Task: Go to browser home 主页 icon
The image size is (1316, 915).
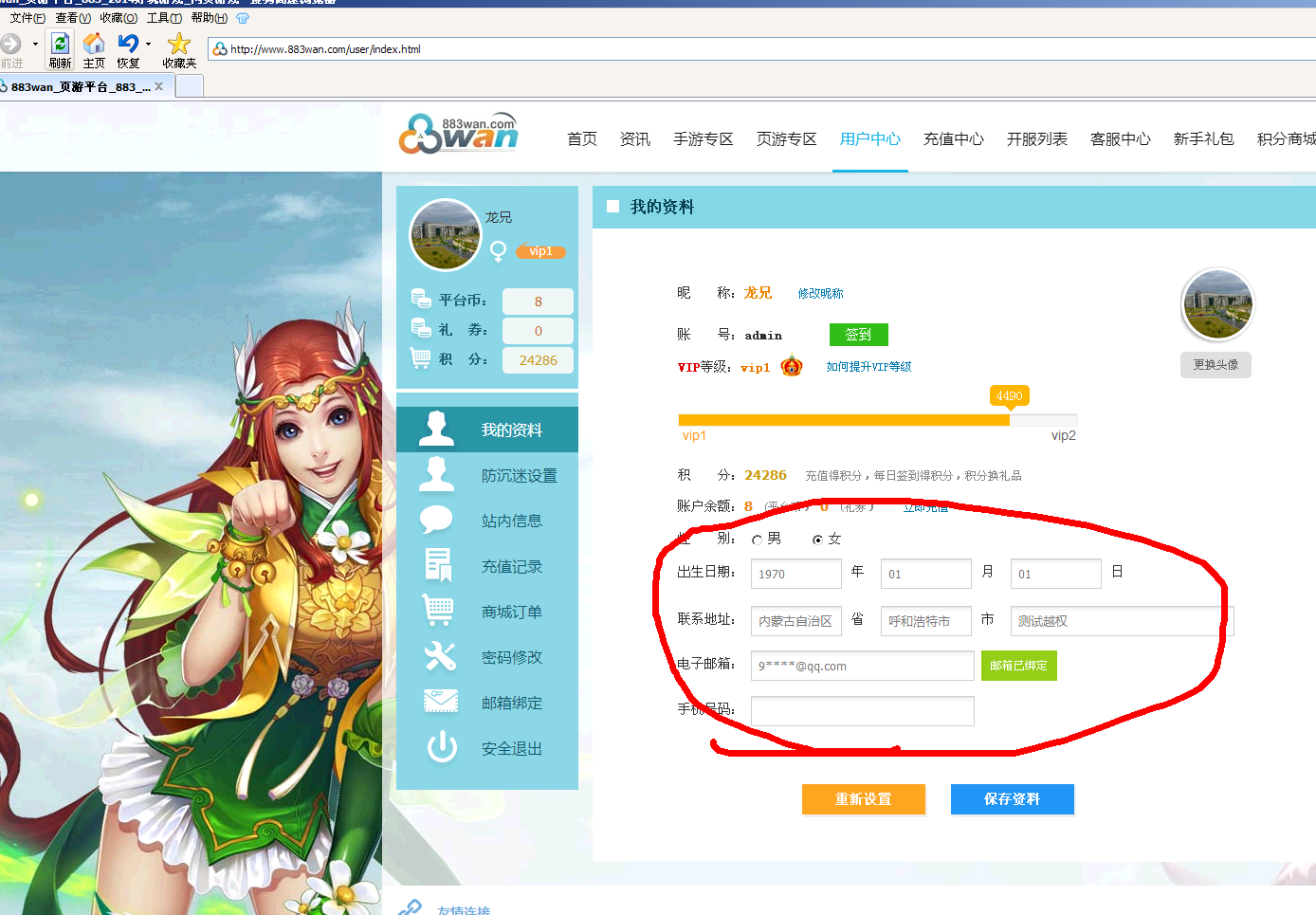Action: point(94,44)
